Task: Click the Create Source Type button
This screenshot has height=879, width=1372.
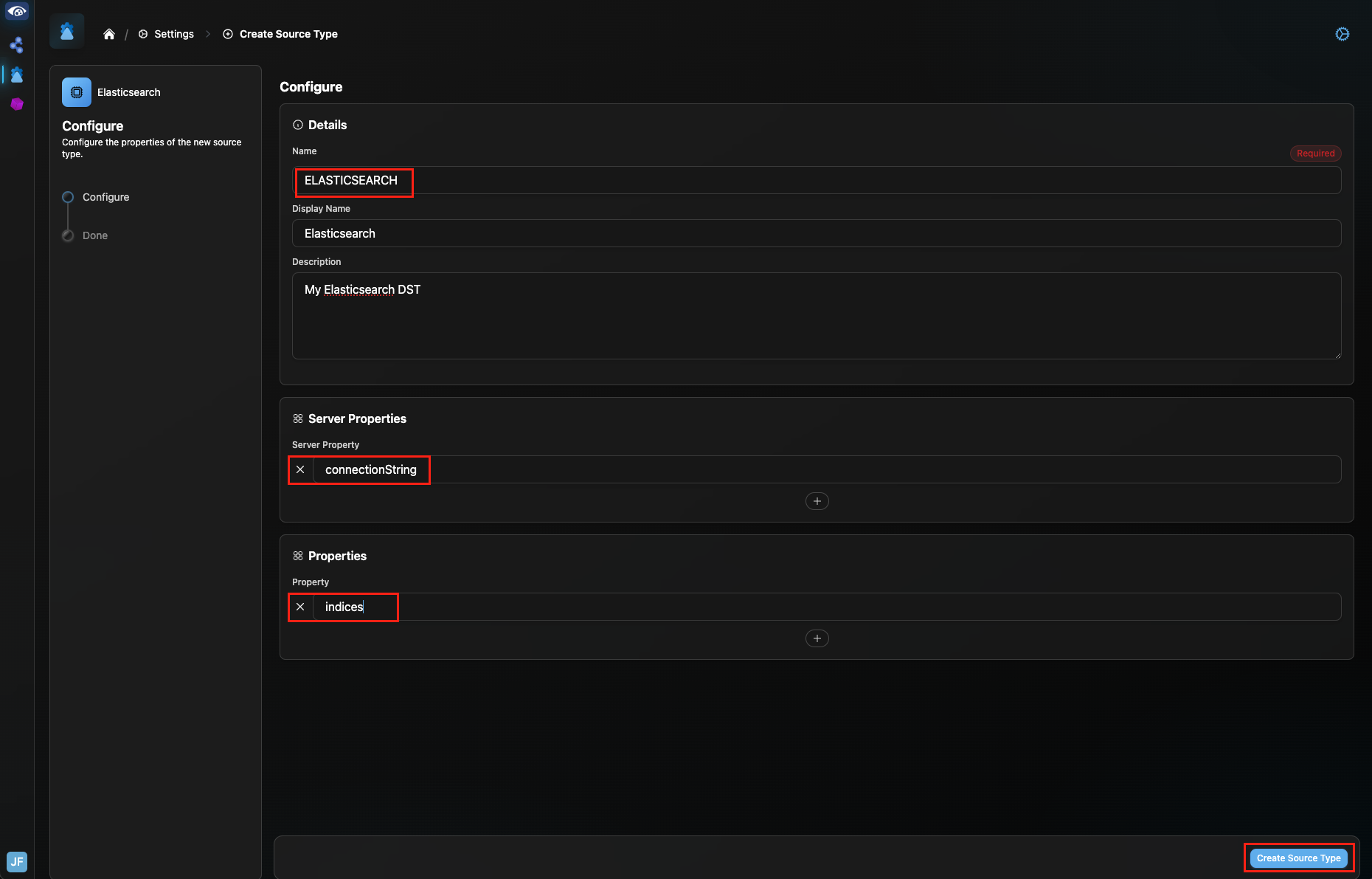Action: point(1298,858)
